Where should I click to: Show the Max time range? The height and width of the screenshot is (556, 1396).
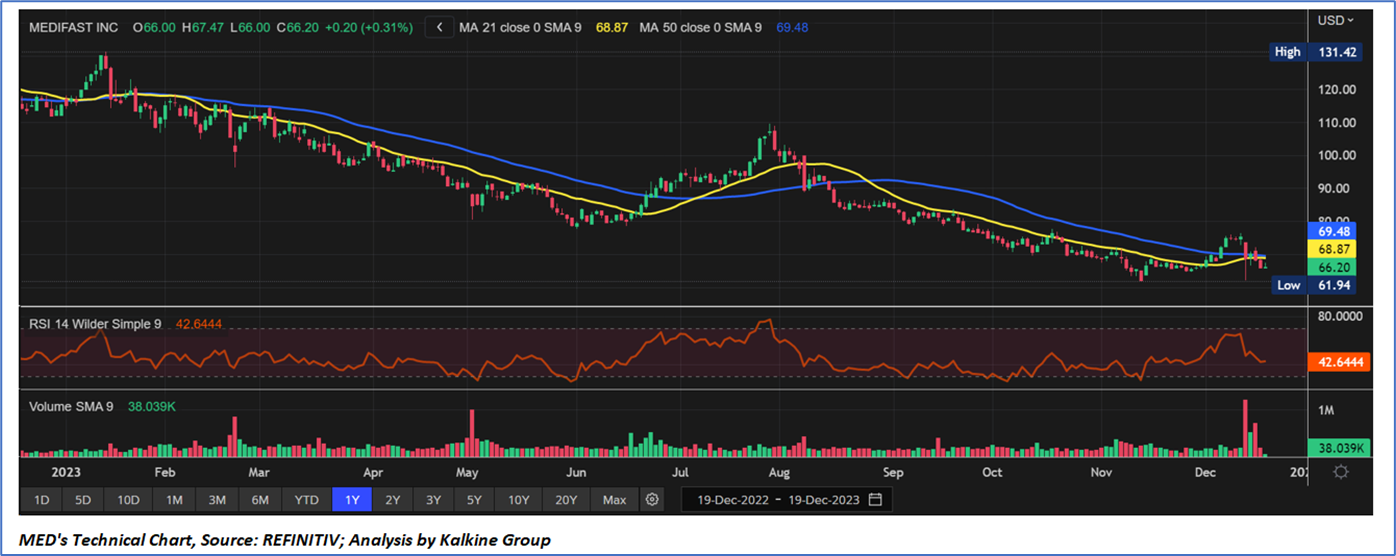coord(615,499)
